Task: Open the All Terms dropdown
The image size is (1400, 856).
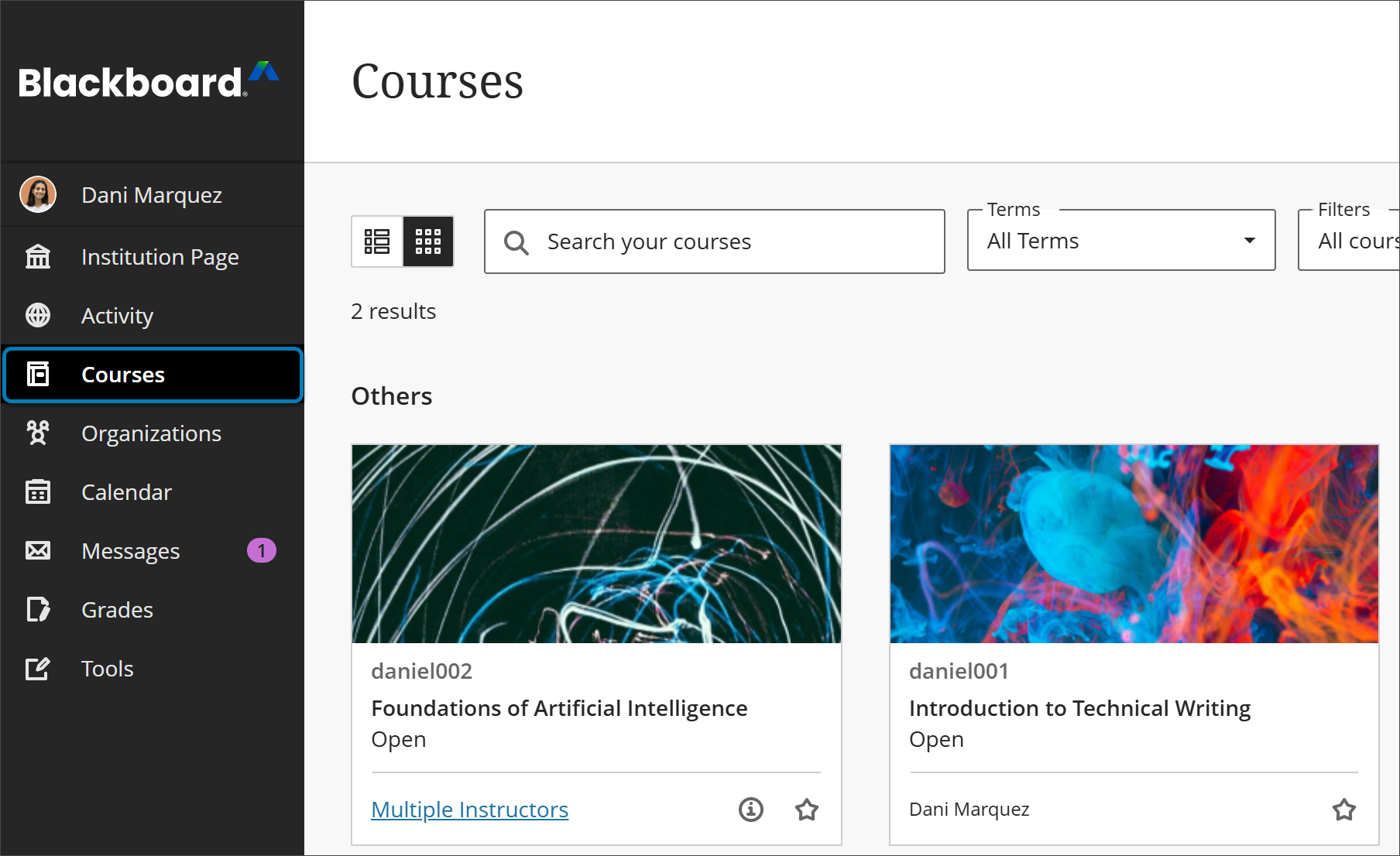Action: point(1120,241)
